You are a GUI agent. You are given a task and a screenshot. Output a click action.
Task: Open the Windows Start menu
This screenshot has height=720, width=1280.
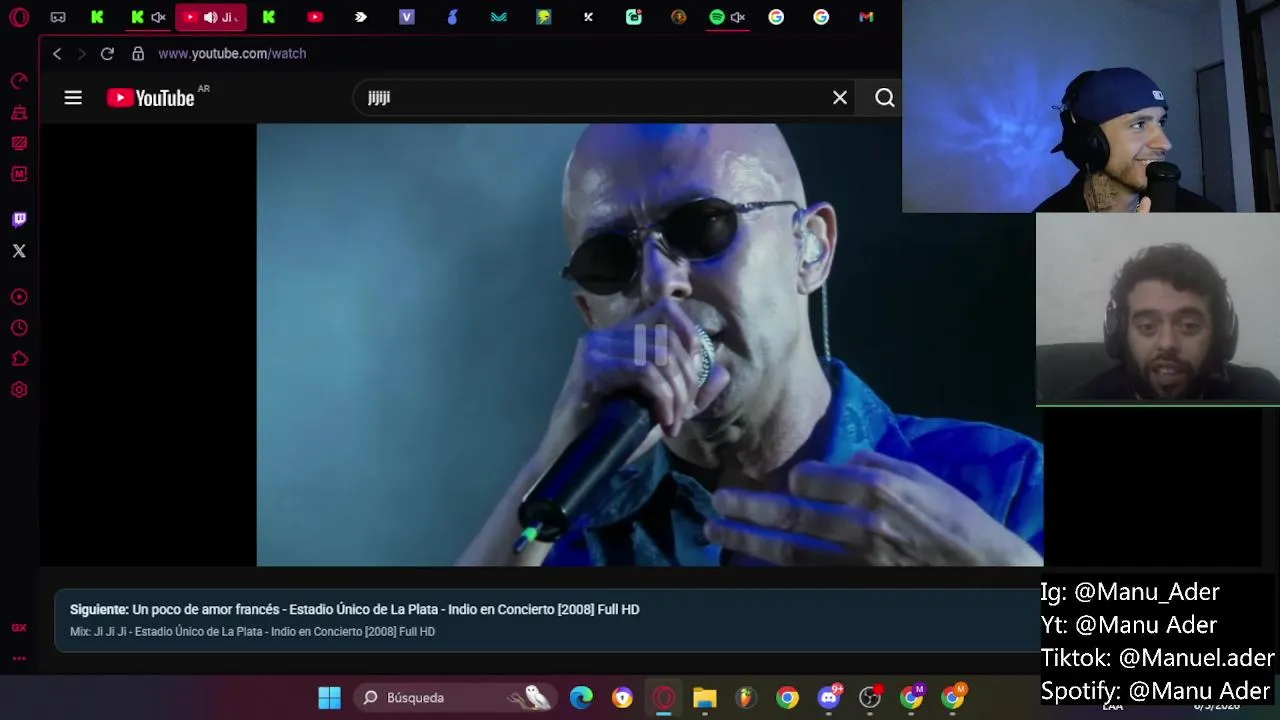[x=329, y=698]
